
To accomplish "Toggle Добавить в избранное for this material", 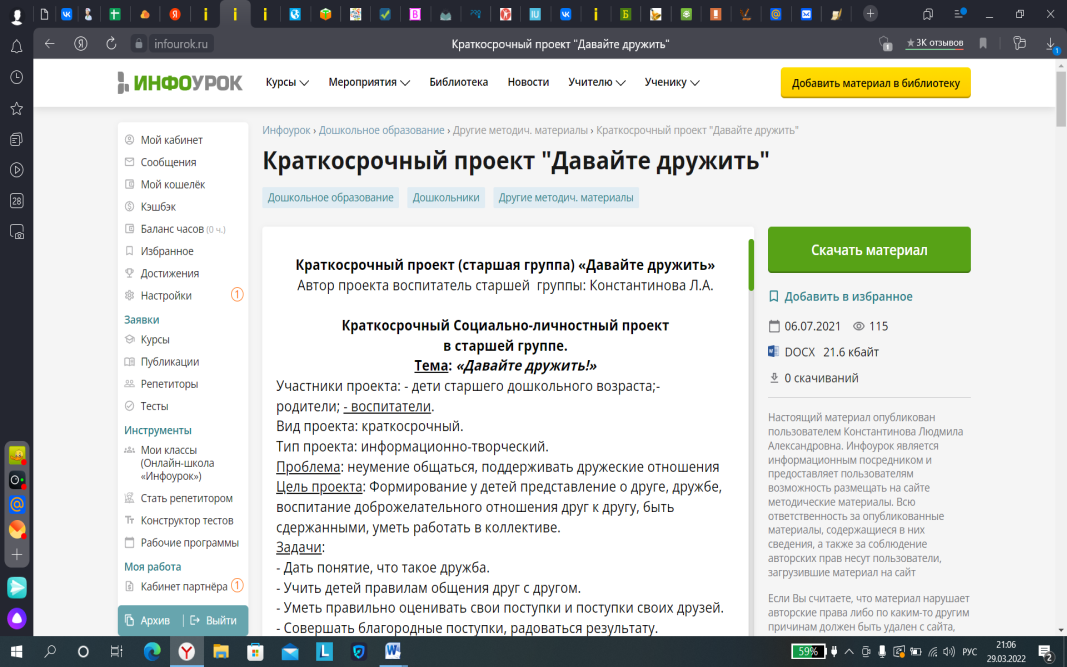I will (x=839, y=296).
